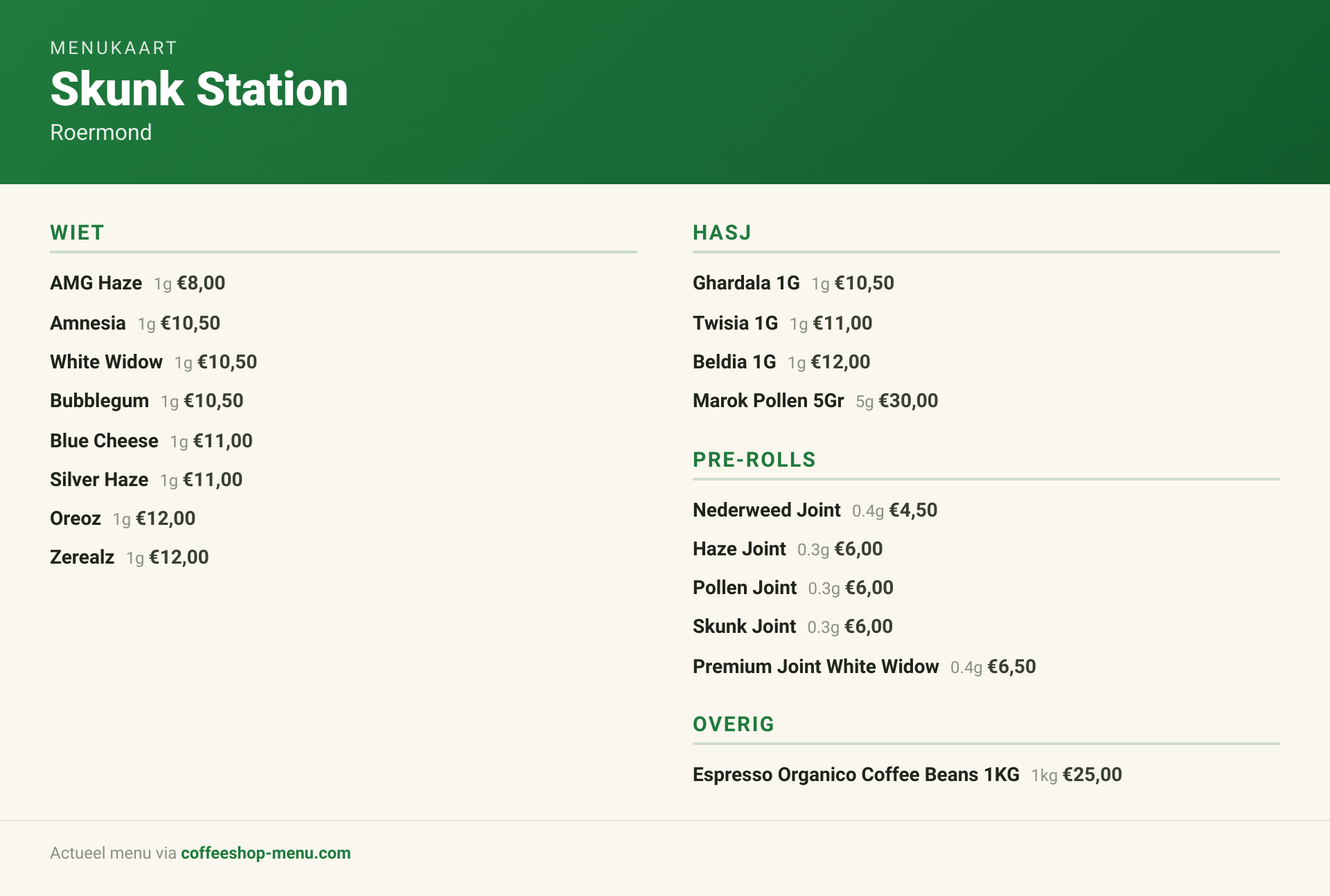Click the Skunk Station title
This screenshot has height=896, width=1330.
point(199,89)
